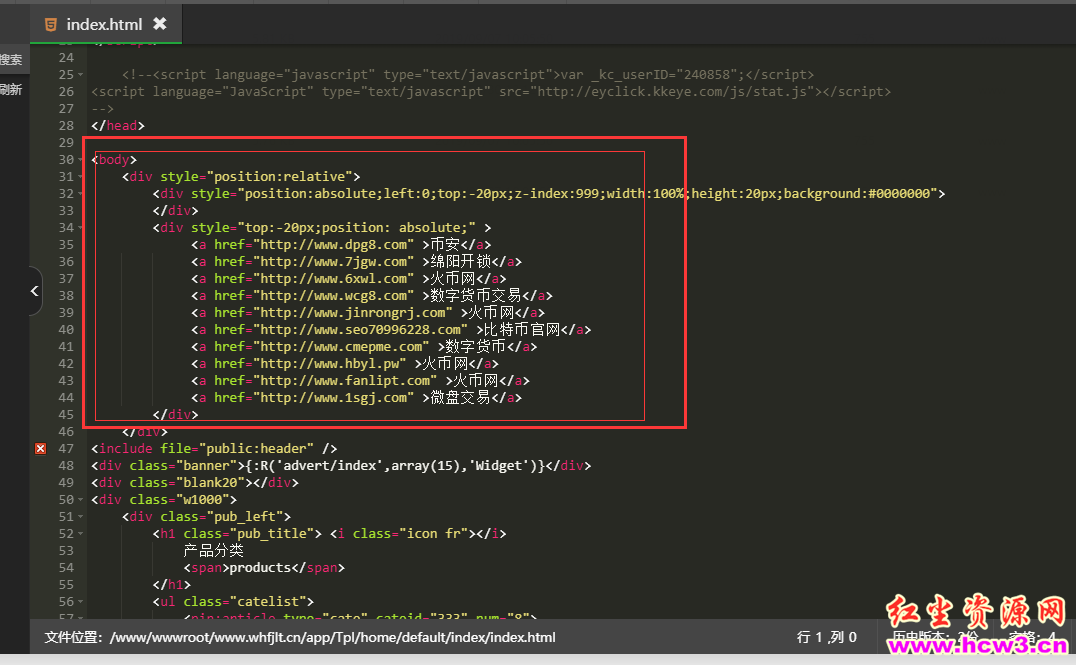Click the 行 1, 列 0 cursor position indicator
This screenshot has height=665, width=1076.
tap(826, 637)
